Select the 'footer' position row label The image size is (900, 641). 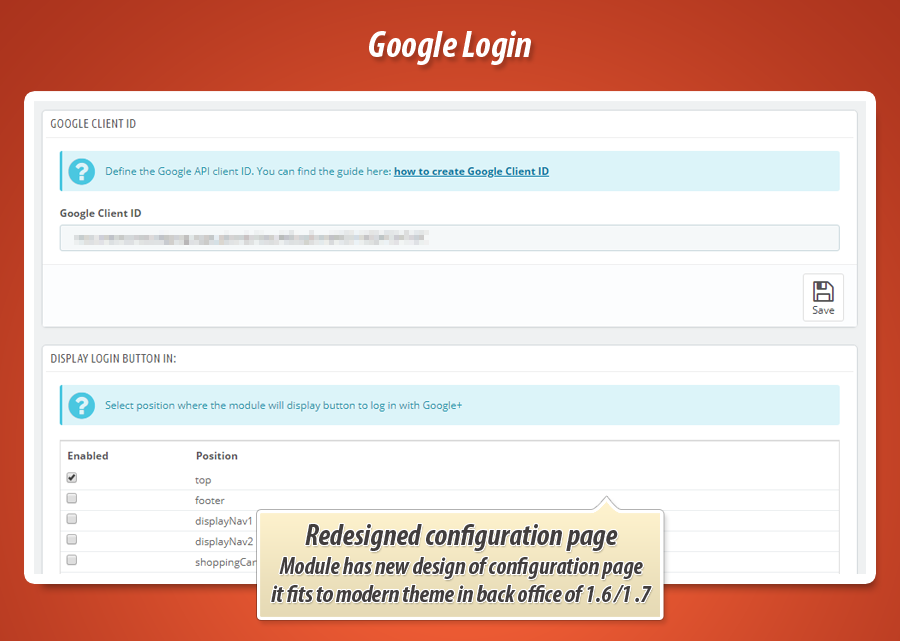click(x=210, y=500)
